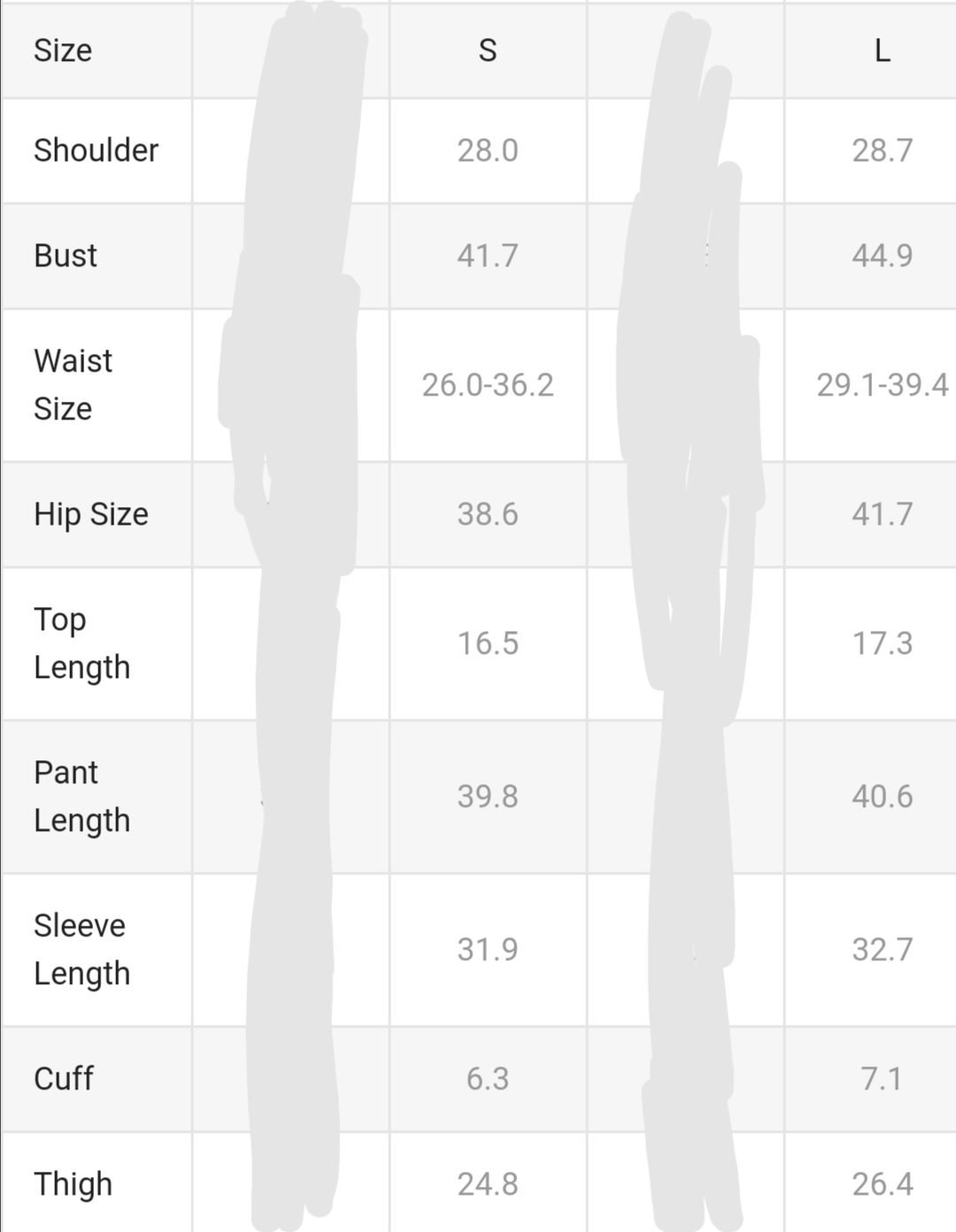Image resolution: width=956 pixels, height=1232 pixels.
Task: Click the 44.9 bust value for L
Action: [882, 256]
